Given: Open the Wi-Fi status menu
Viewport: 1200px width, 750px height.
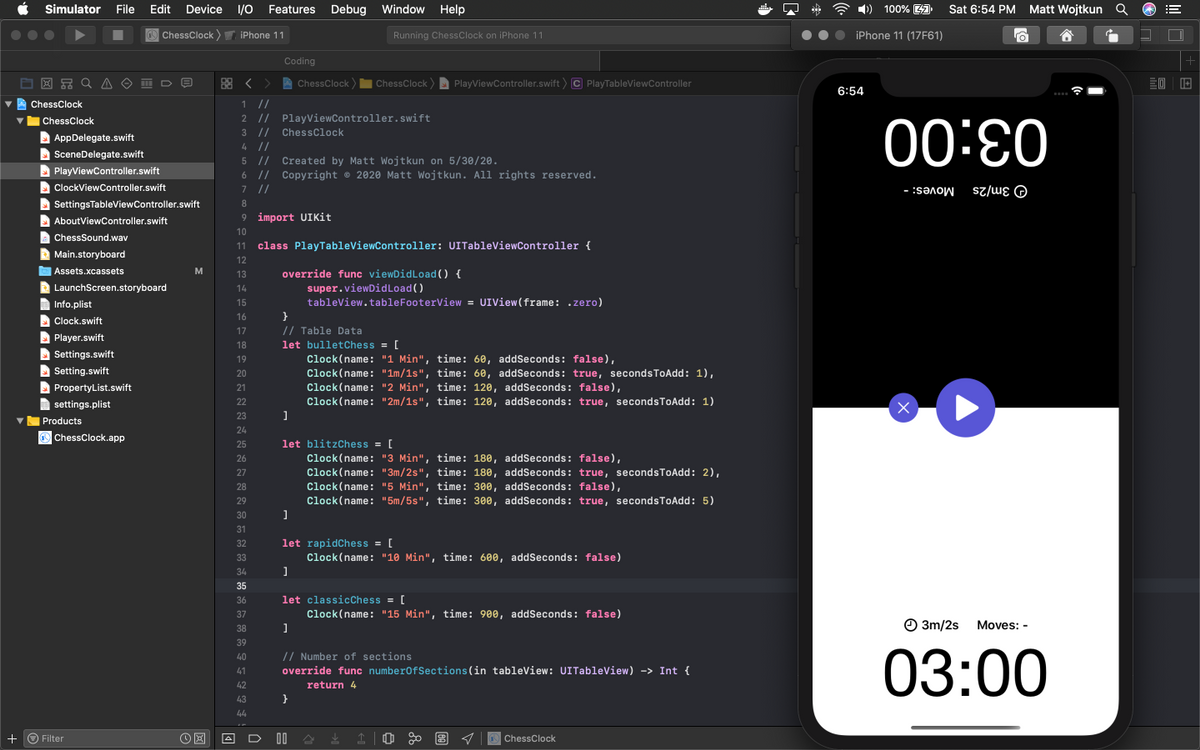Looking at the screenshot, I should coord(841,9).
